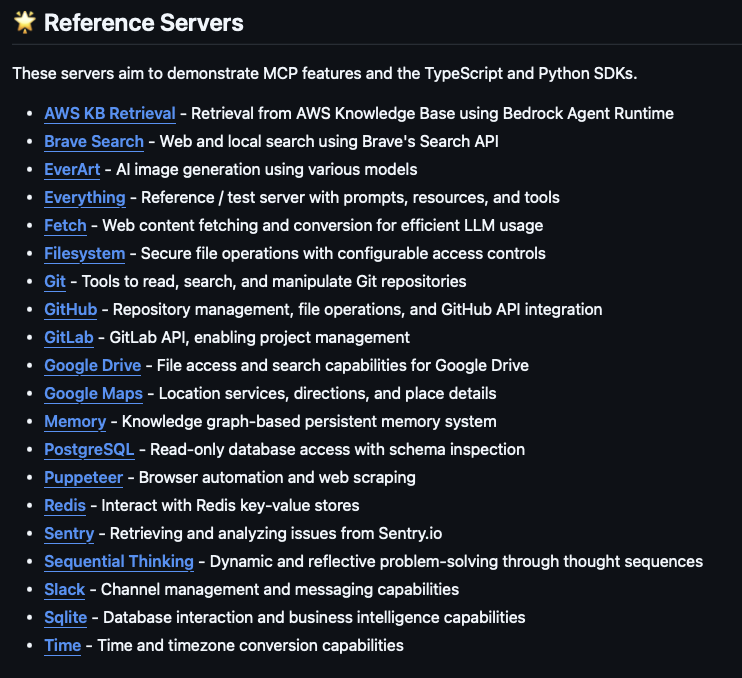742x678 pixels.
Task: Open the Sentry server link
Action: (69, 533)
